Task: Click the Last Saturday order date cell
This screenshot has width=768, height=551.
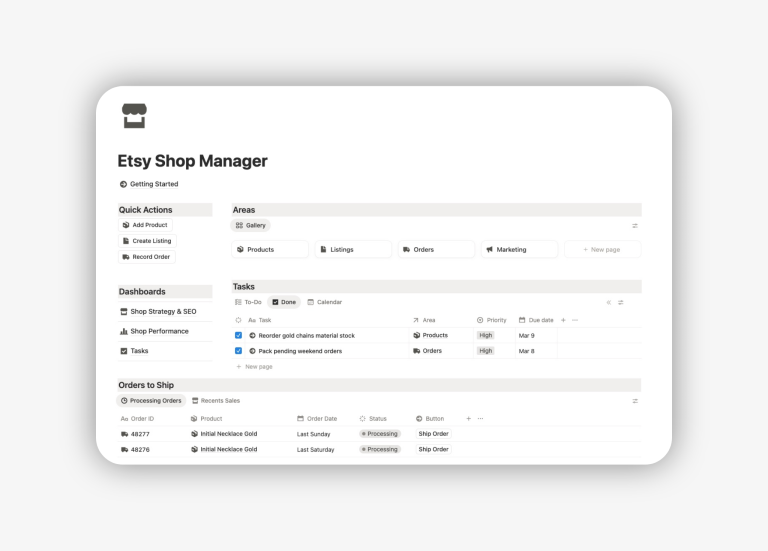Action: [x=315, y=450]
